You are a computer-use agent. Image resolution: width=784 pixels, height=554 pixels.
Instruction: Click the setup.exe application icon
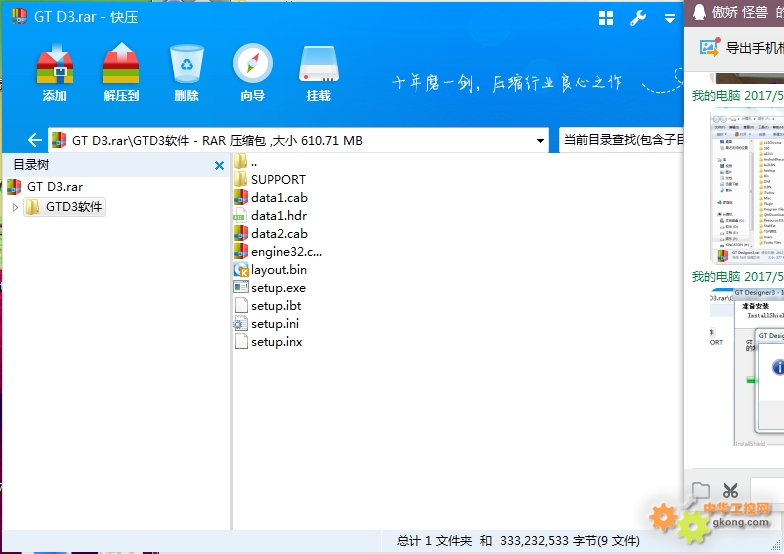tap(241, 287)
